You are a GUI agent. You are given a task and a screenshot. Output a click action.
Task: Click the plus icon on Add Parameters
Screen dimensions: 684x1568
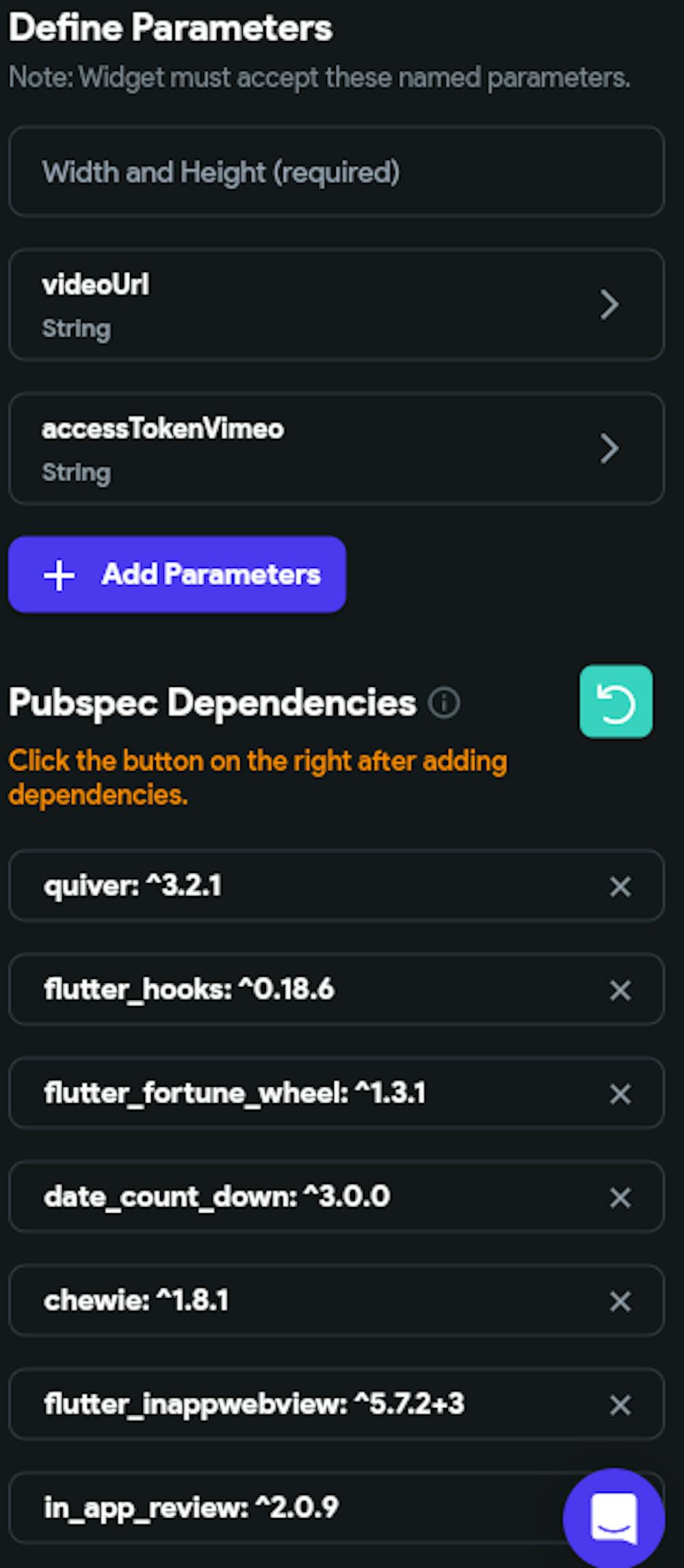[60, 575]
